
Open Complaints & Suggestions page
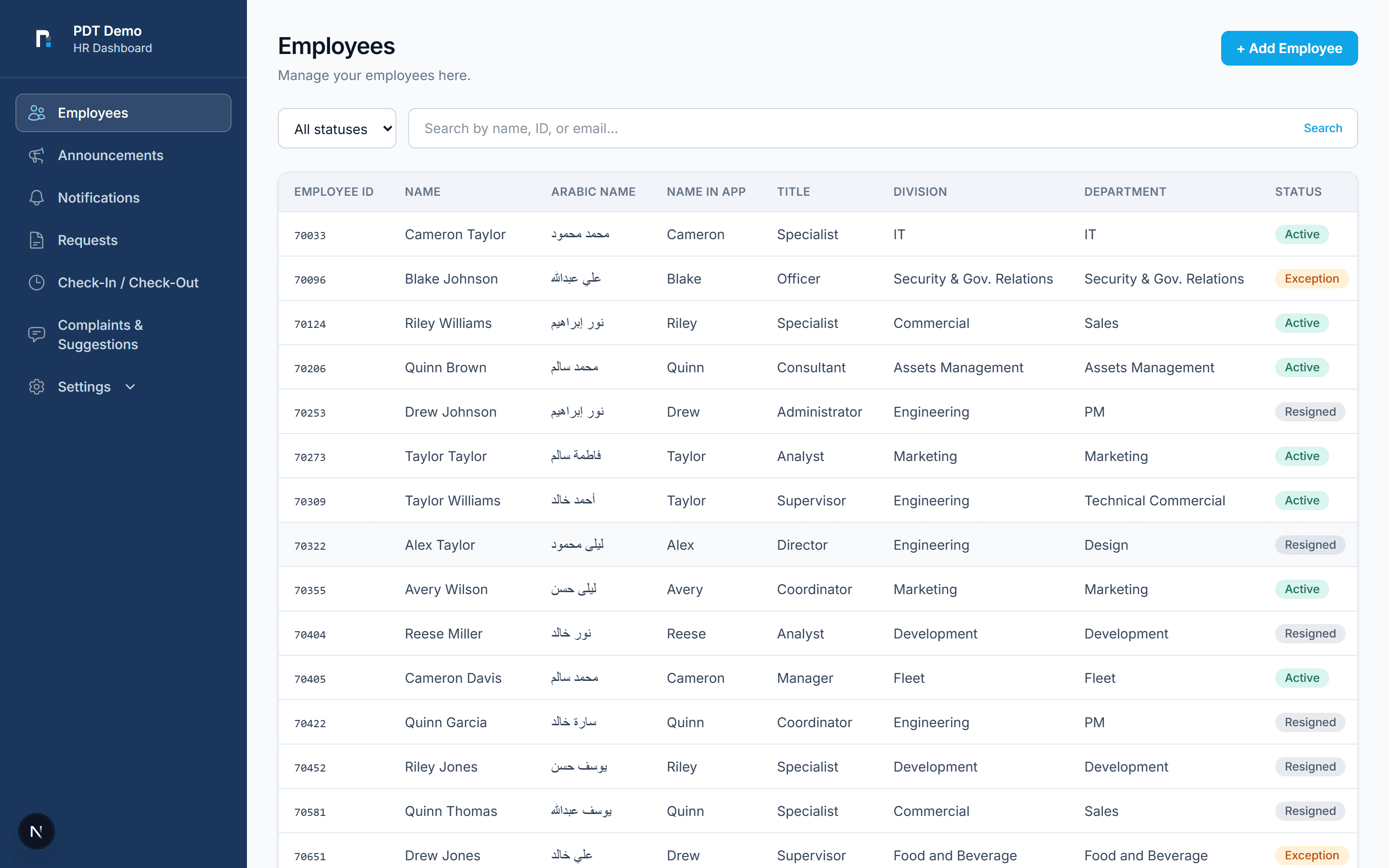click(123, 335)
